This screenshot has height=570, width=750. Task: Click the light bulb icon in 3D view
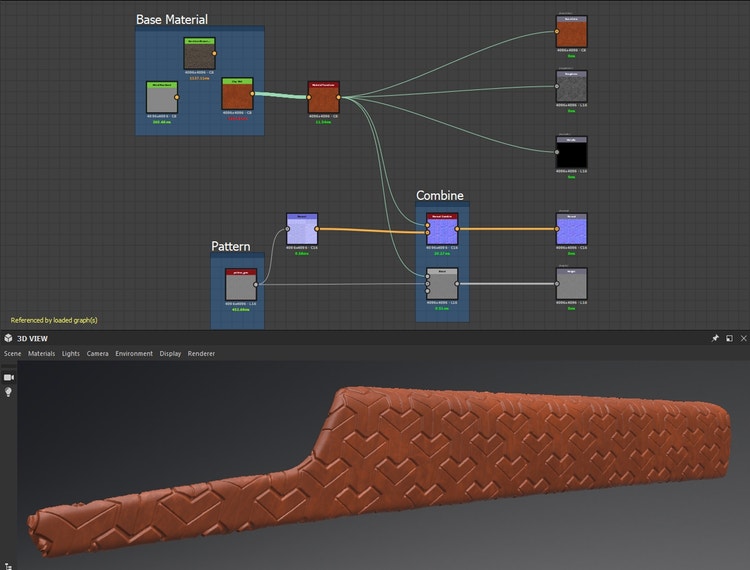click(9, 392)
